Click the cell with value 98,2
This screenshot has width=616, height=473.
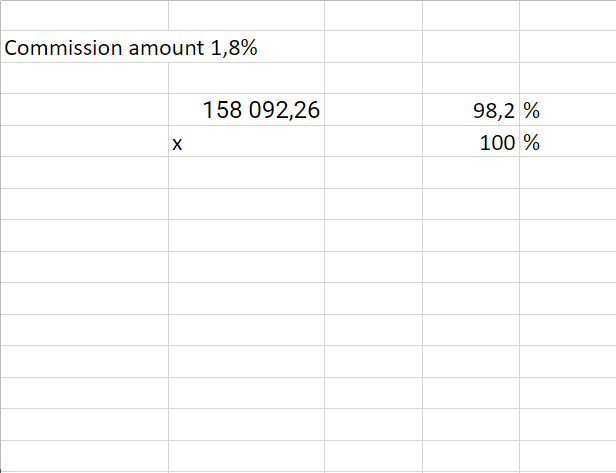[471, 110]
